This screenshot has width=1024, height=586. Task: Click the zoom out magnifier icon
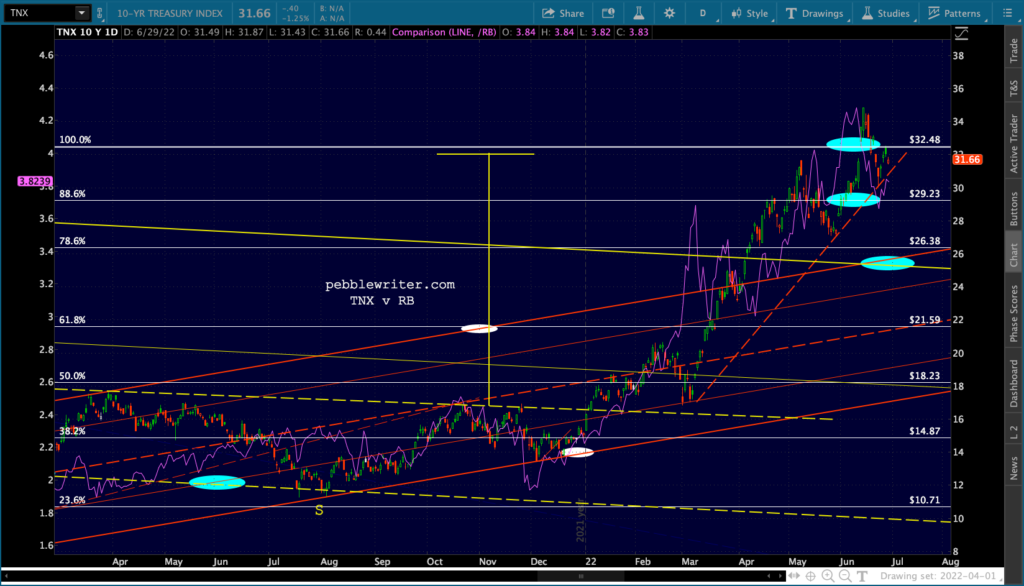[845, 576]
